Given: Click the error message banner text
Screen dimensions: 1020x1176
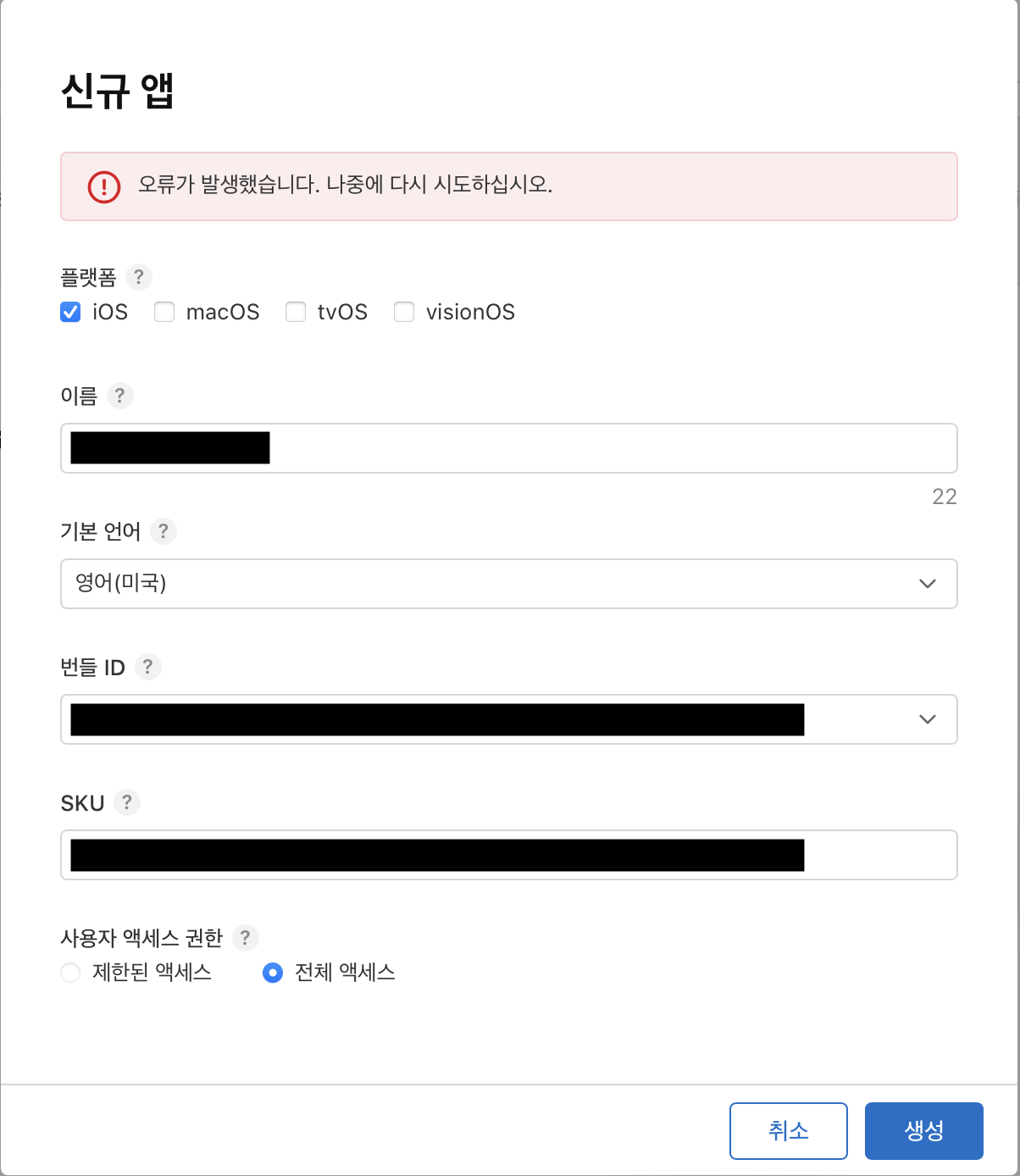Looking at the screenshot, I should (x=345, y=185).
